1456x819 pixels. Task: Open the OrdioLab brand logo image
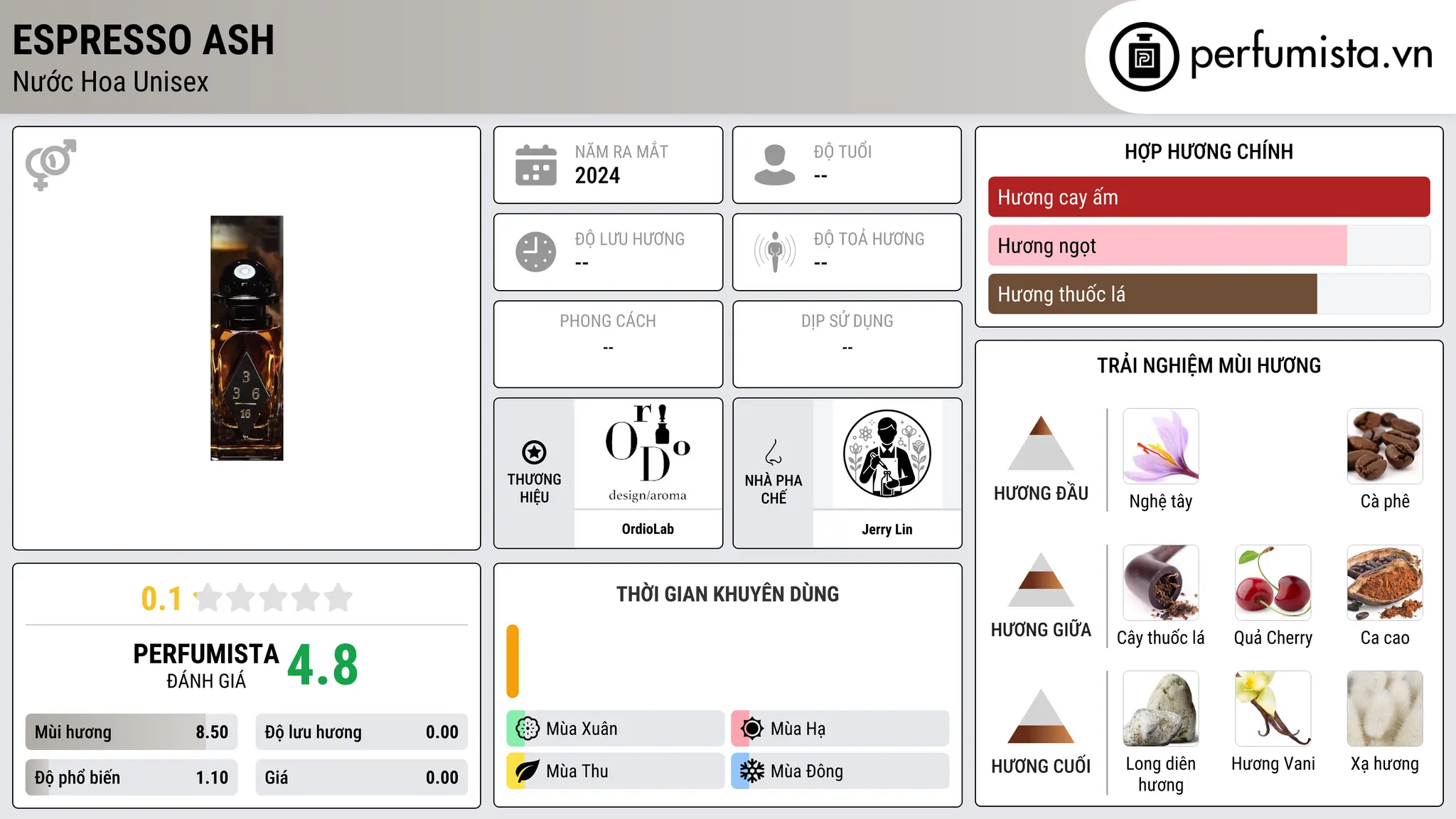click(x=648, y=454)
